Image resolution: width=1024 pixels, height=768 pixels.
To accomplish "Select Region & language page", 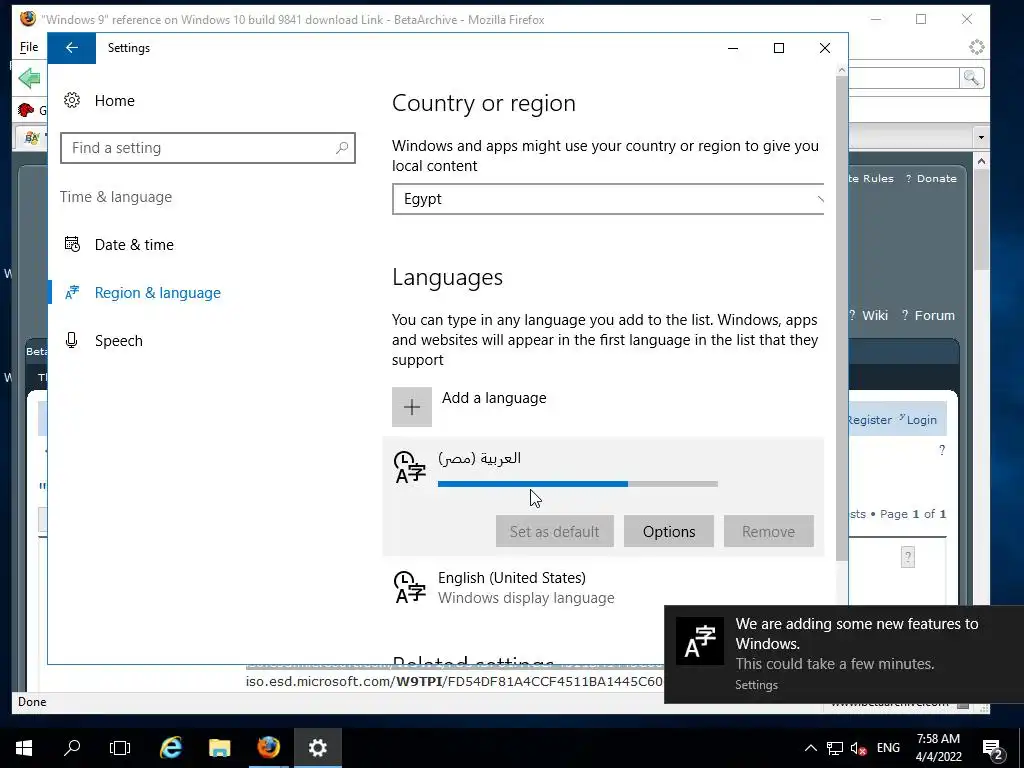I will [x=157, y=293].
